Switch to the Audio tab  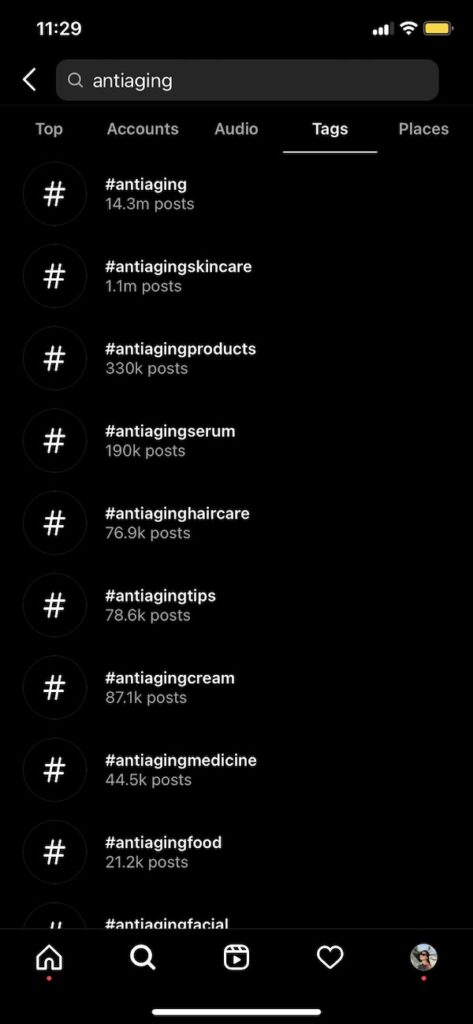[236, 129]
